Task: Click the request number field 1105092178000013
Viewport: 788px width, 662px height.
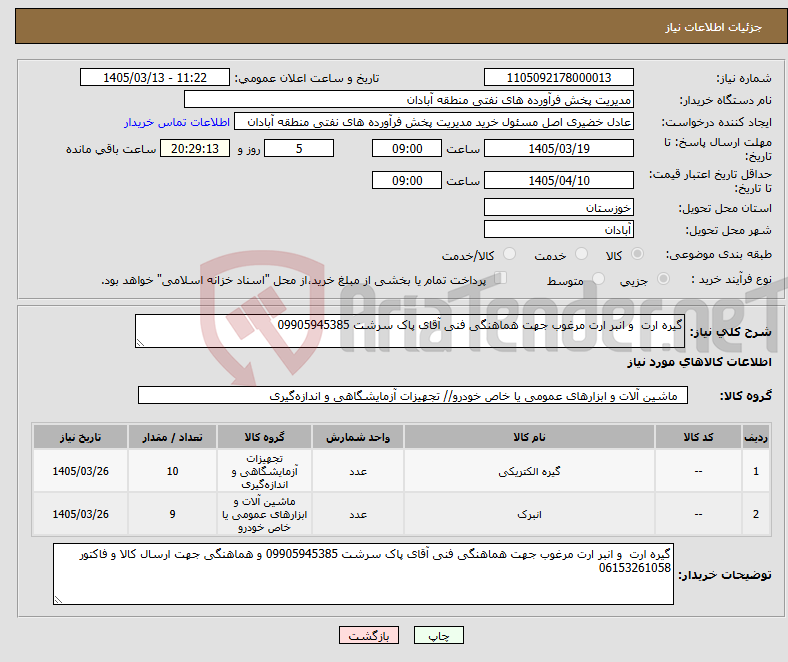Action: pos(558,77)
